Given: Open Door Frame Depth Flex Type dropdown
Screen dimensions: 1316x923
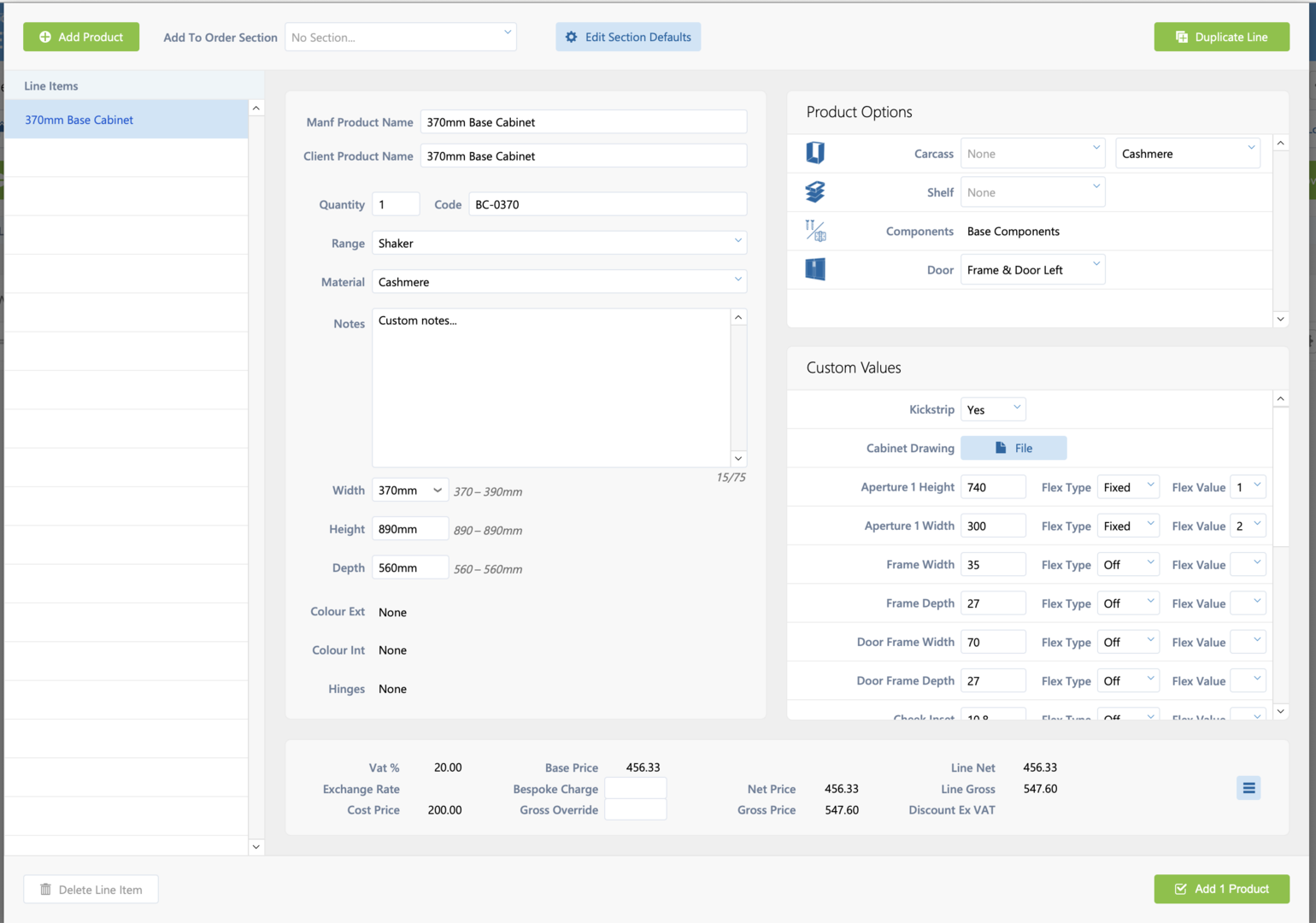Looking at the screenshot, I should 1128,680.
